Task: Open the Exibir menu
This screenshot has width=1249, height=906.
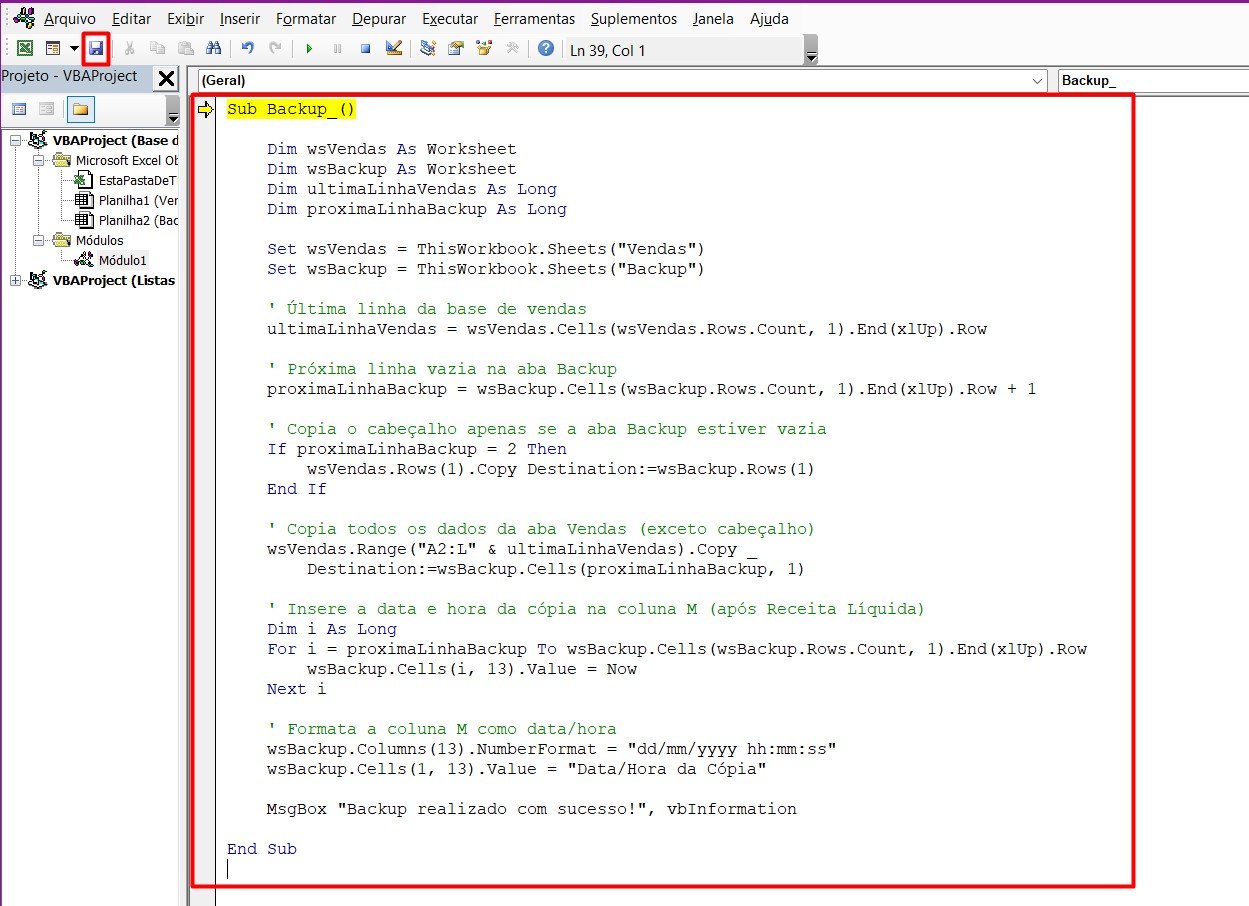Action: click(x=185, y=19)
